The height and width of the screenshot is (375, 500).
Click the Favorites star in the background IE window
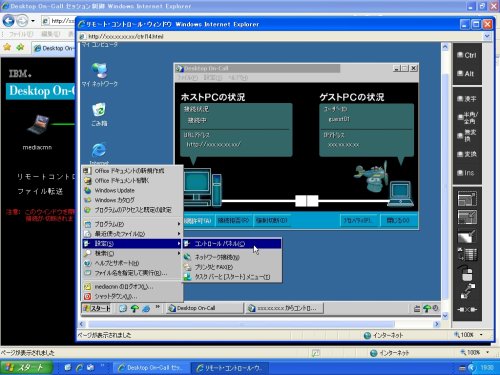(7, 47)
